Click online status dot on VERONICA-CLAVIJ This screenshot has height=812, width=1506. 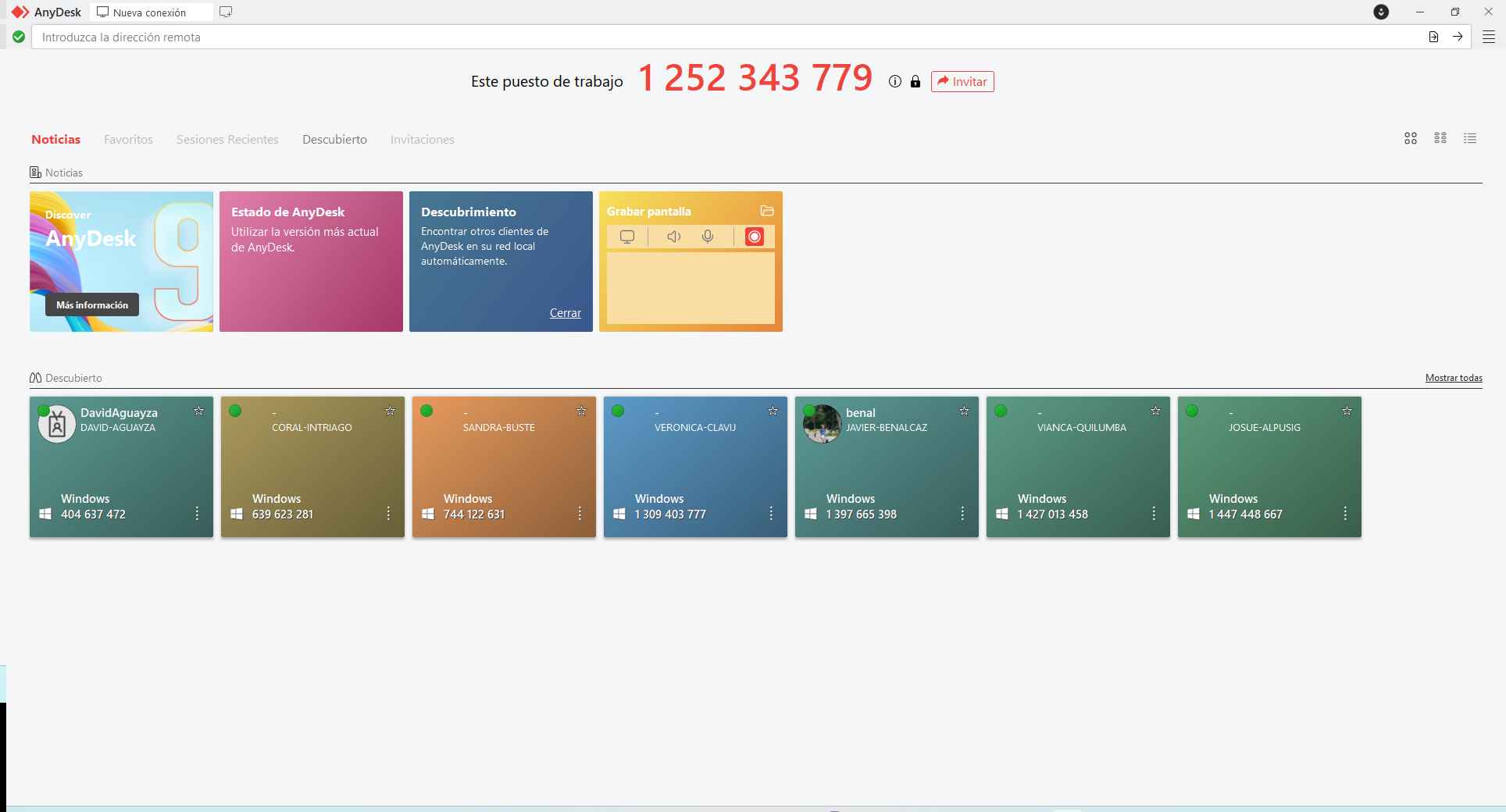tap(618, 411)
